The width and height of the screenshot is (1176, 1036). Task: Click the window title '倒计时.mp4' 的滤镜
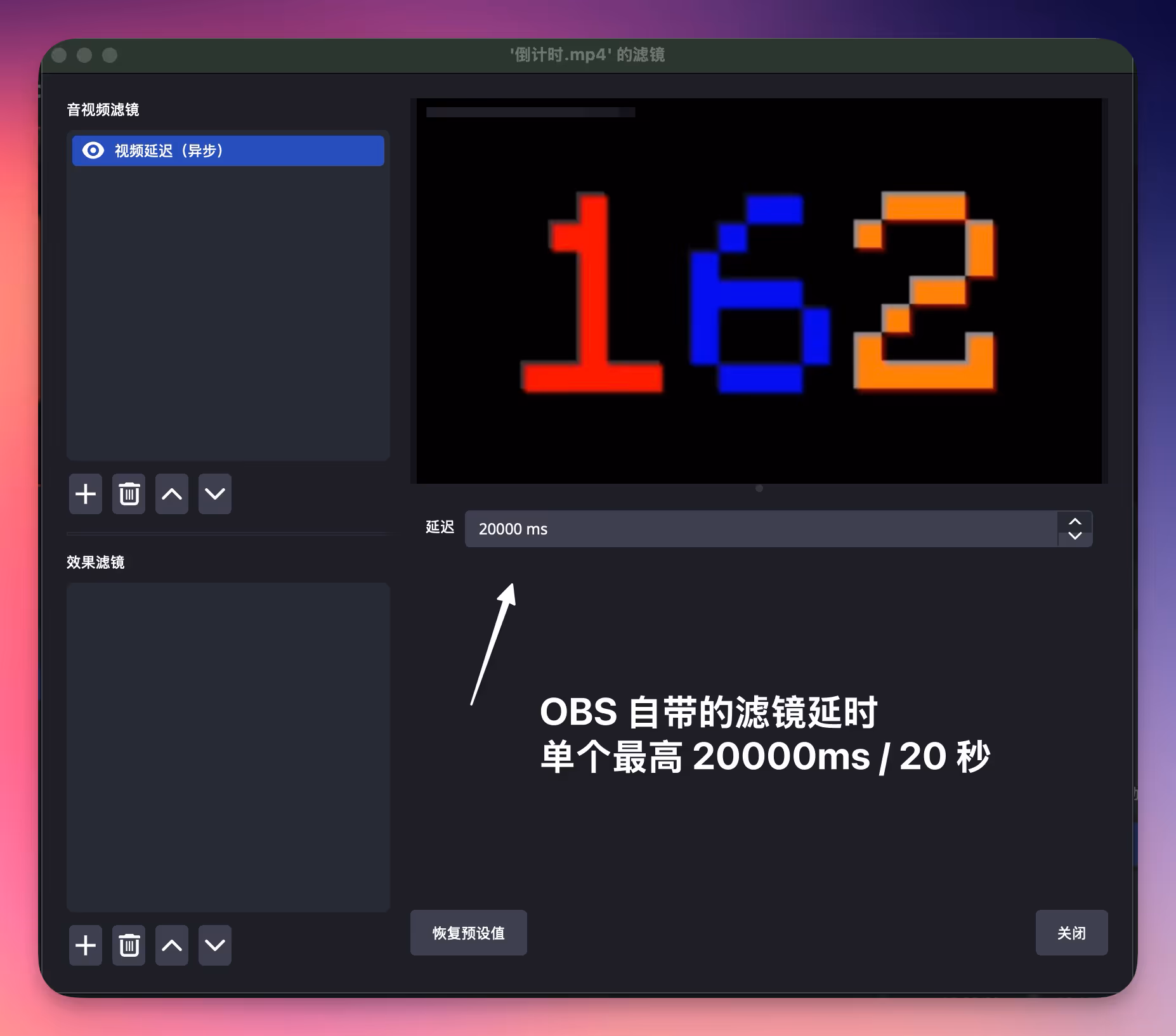pos(587,55)
